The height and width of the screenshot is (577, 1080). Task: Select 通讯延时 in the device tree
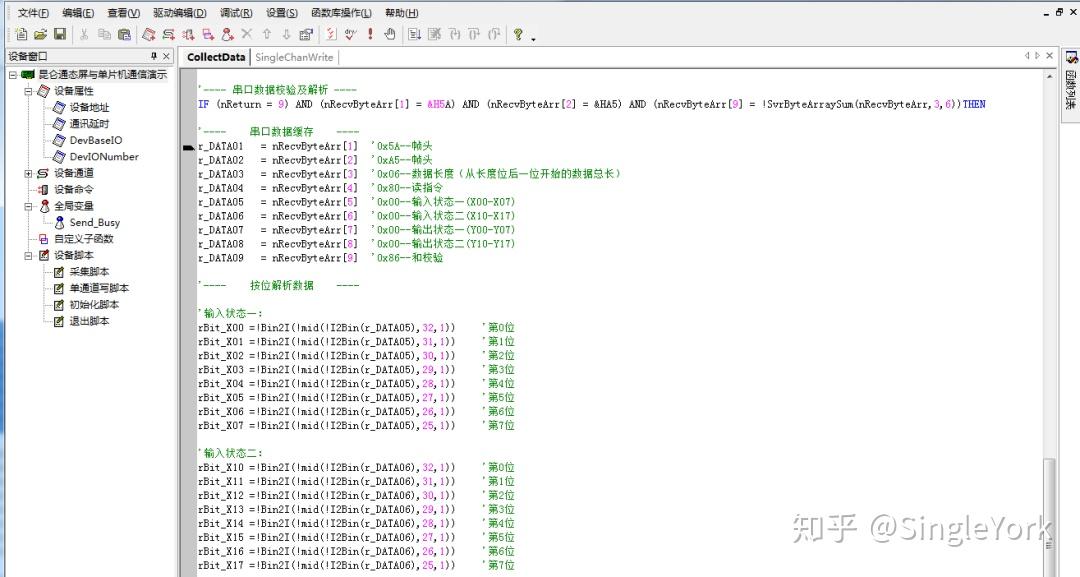pos(89,124)
